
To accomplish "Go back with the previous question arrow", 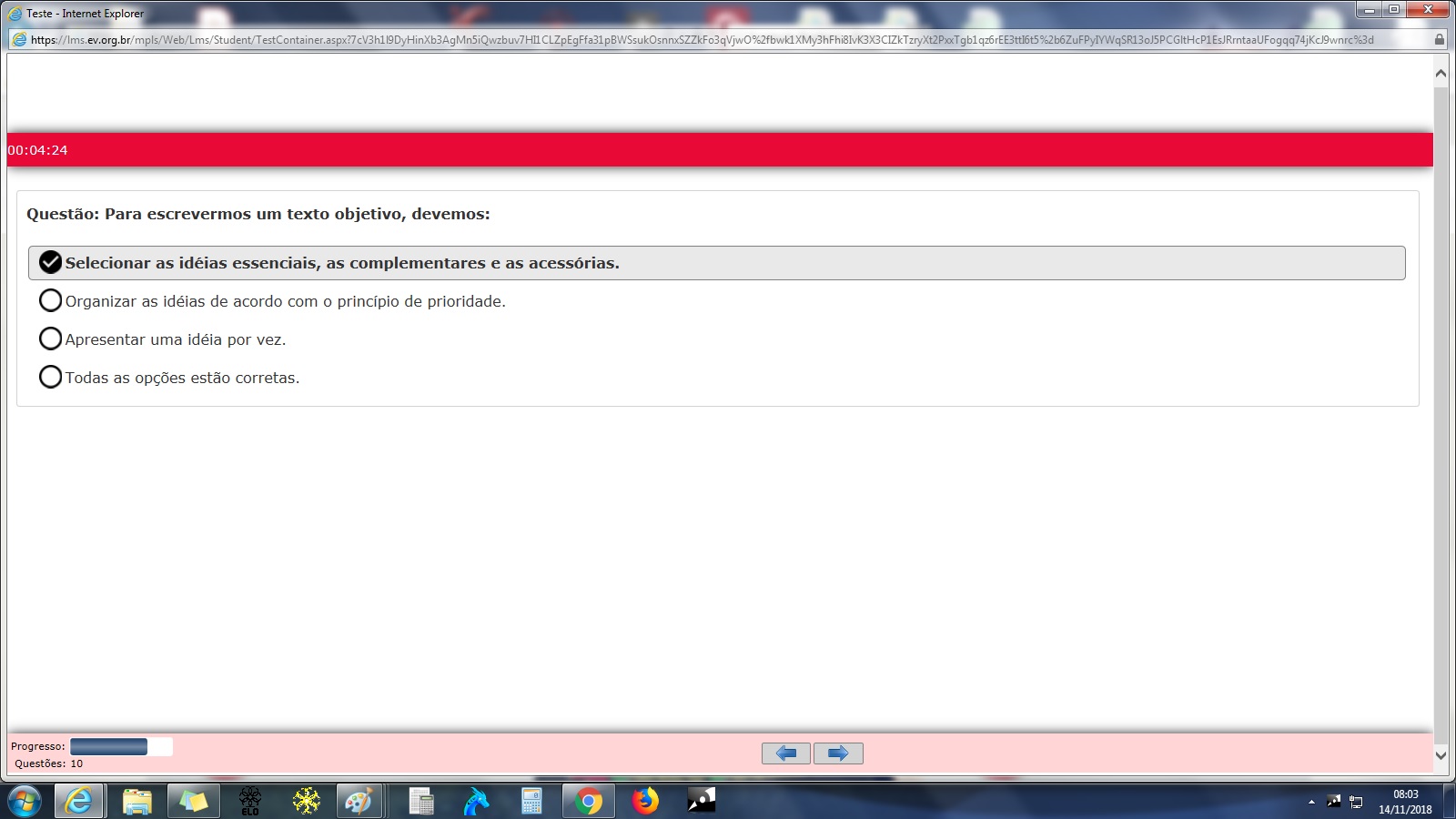I will click(x=786, y=753).
